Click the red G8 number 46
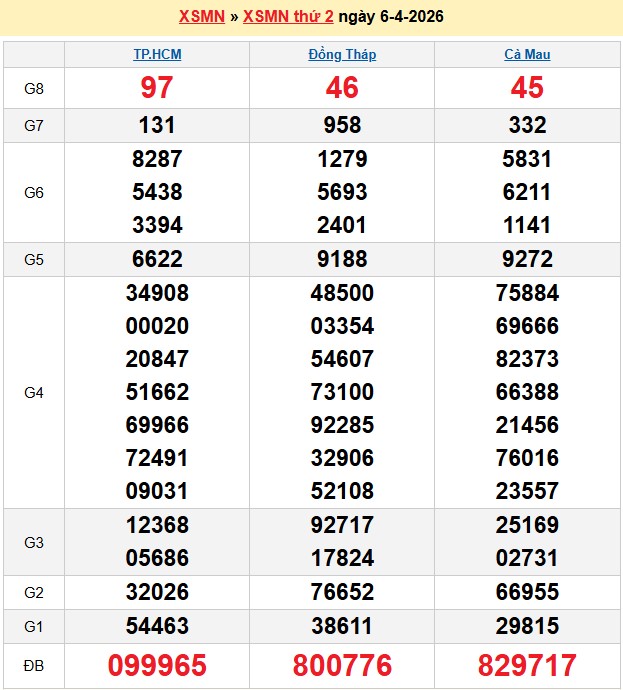Image resolution: width=623 pixels, height=690 pixels. tap(342, 88)
